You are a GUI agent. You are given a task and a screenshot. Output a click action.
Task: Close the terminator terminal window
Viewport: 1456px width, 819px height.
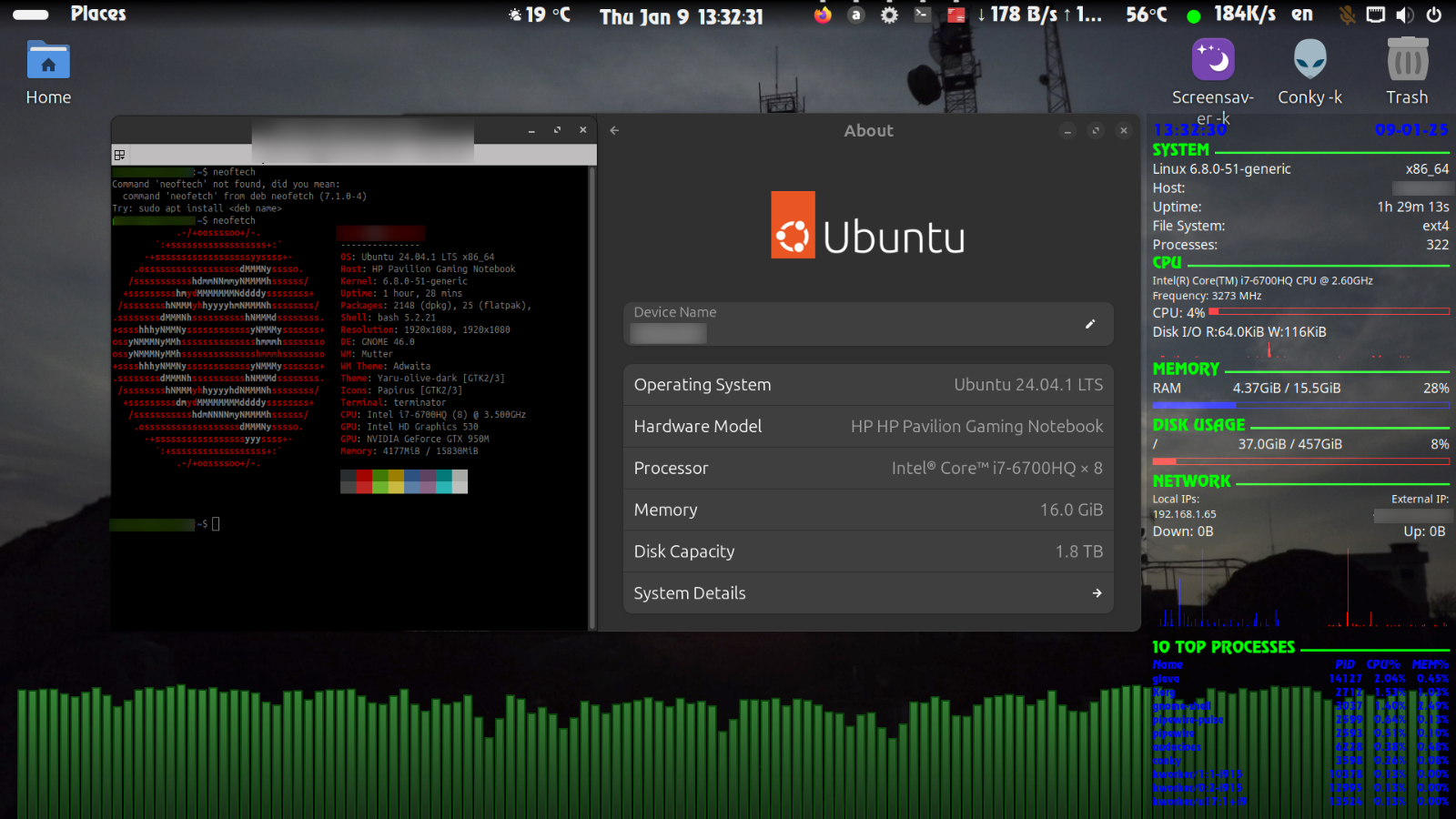[583, 130]
